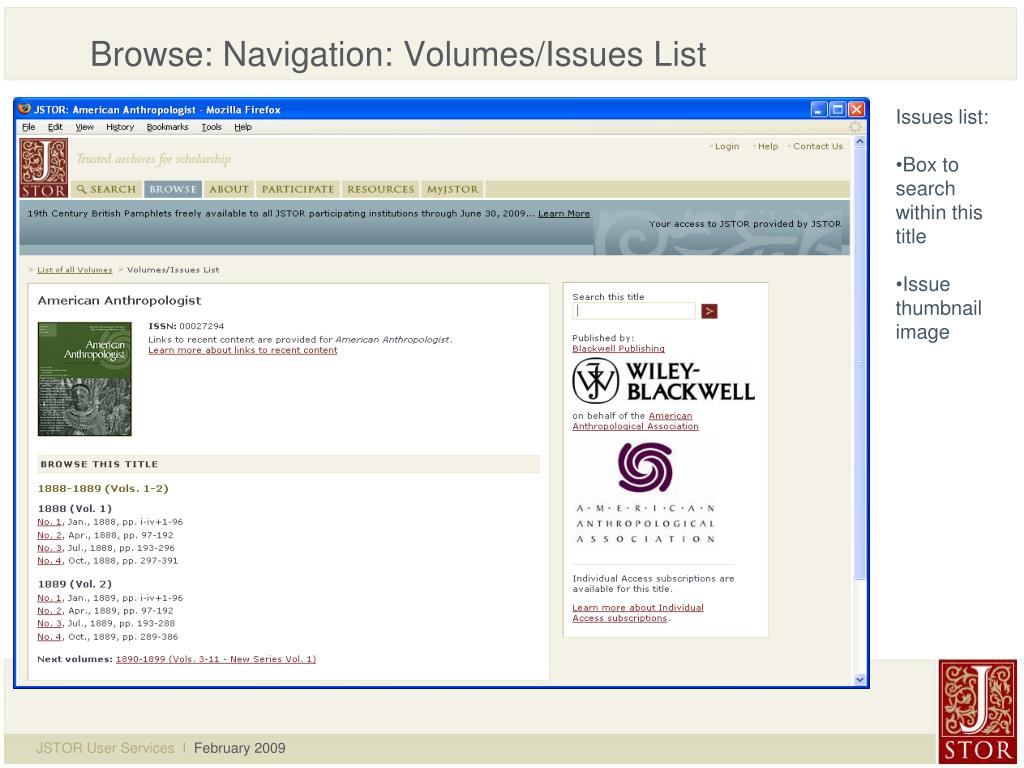1024x768 pixels.
Task: Switch to the SEARCH tab
Action: 106,189
